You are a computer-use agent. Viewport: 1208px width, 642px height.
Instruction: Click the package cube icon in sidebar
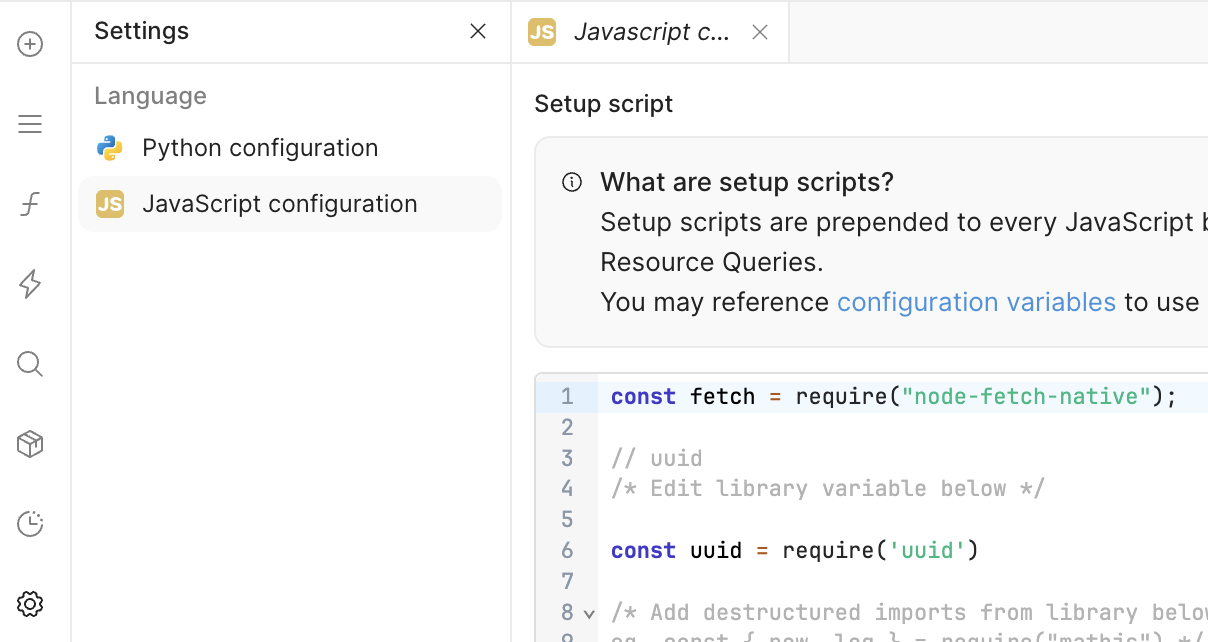30,444
